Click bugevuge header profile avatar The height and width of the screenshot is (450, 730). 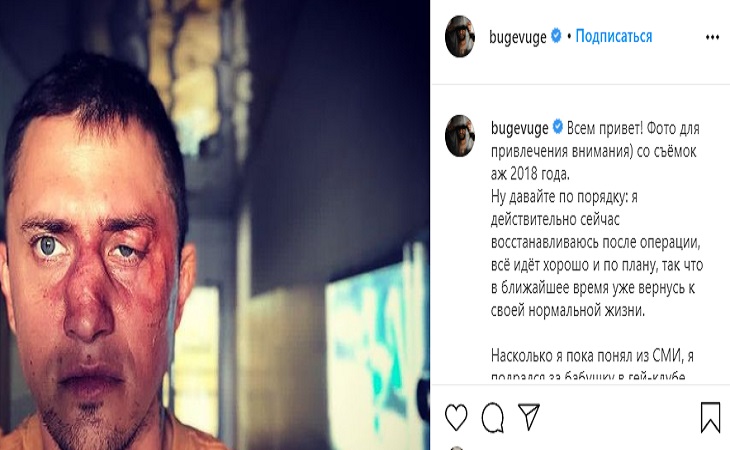pos(460,36)
